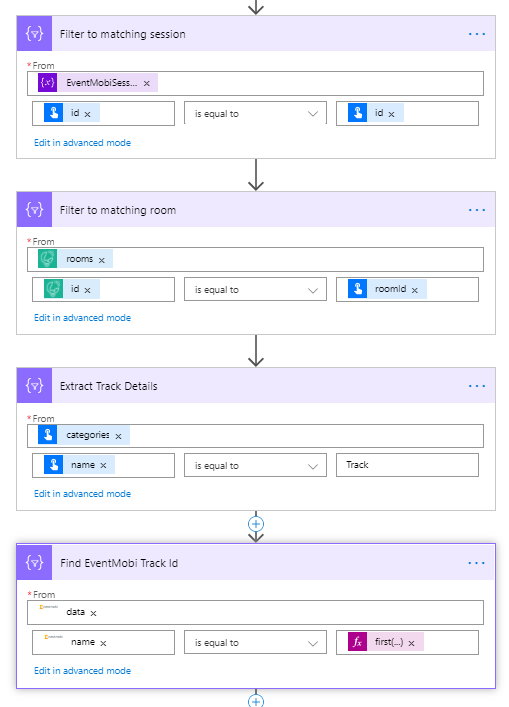The image size is (509, 707).
Task: Remove the rooms token from the From field
Action: click(x=101, y=260)
